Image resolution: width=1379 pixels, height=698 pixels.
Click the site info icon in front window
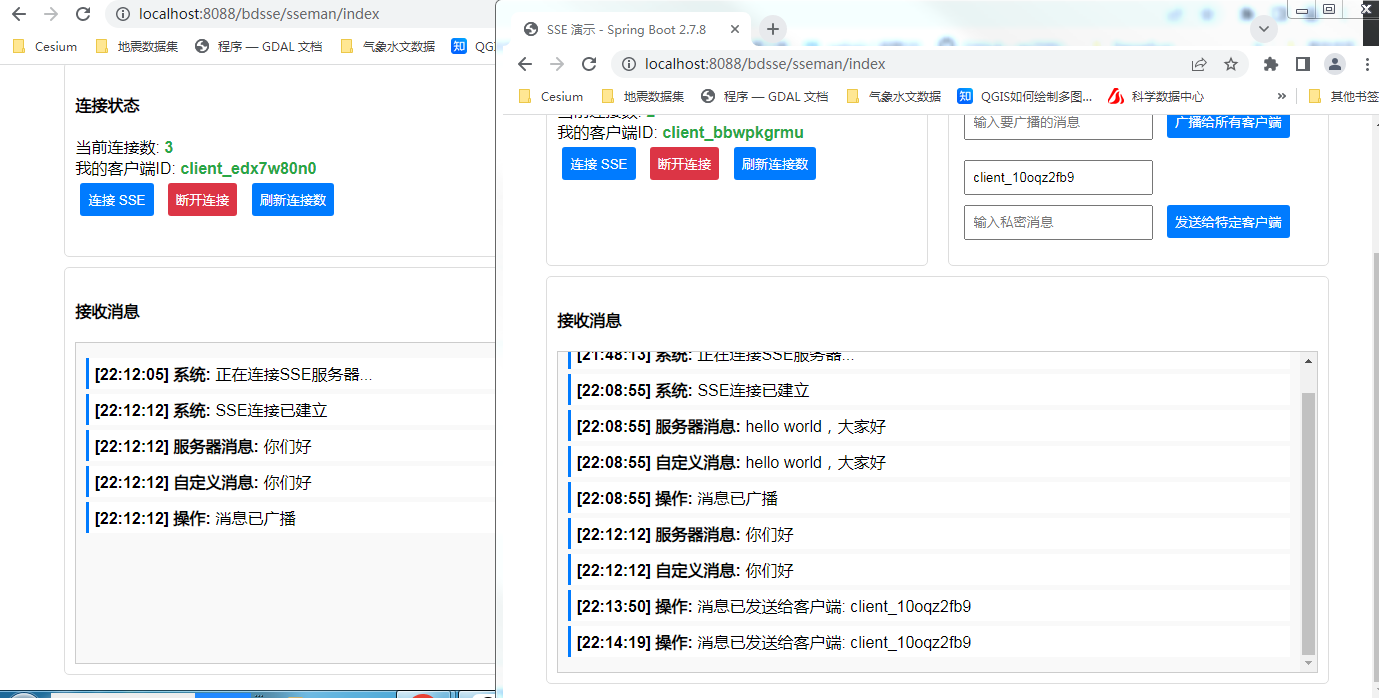629,64
